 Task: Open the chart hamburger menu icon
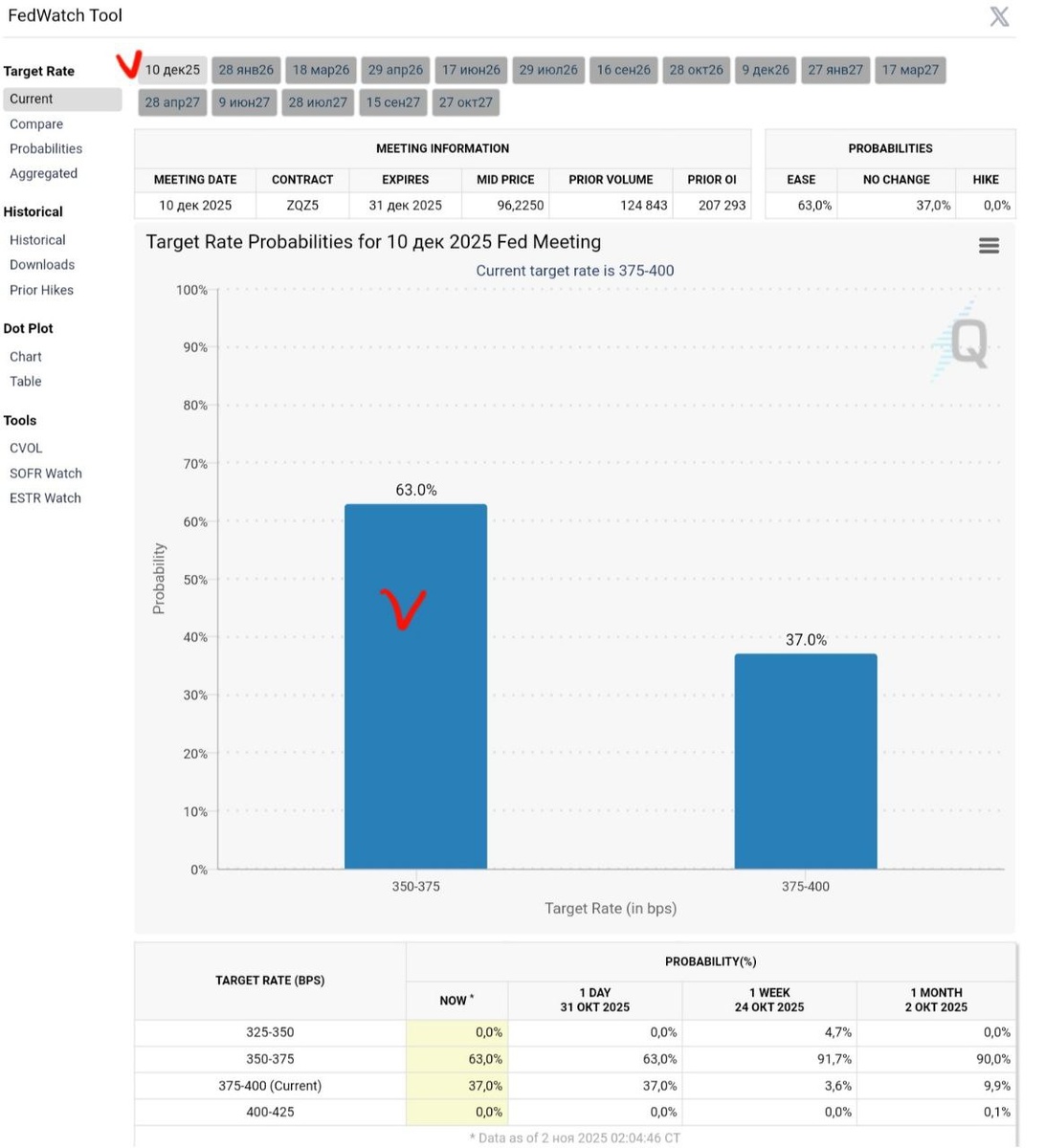(x=989, y=246)
